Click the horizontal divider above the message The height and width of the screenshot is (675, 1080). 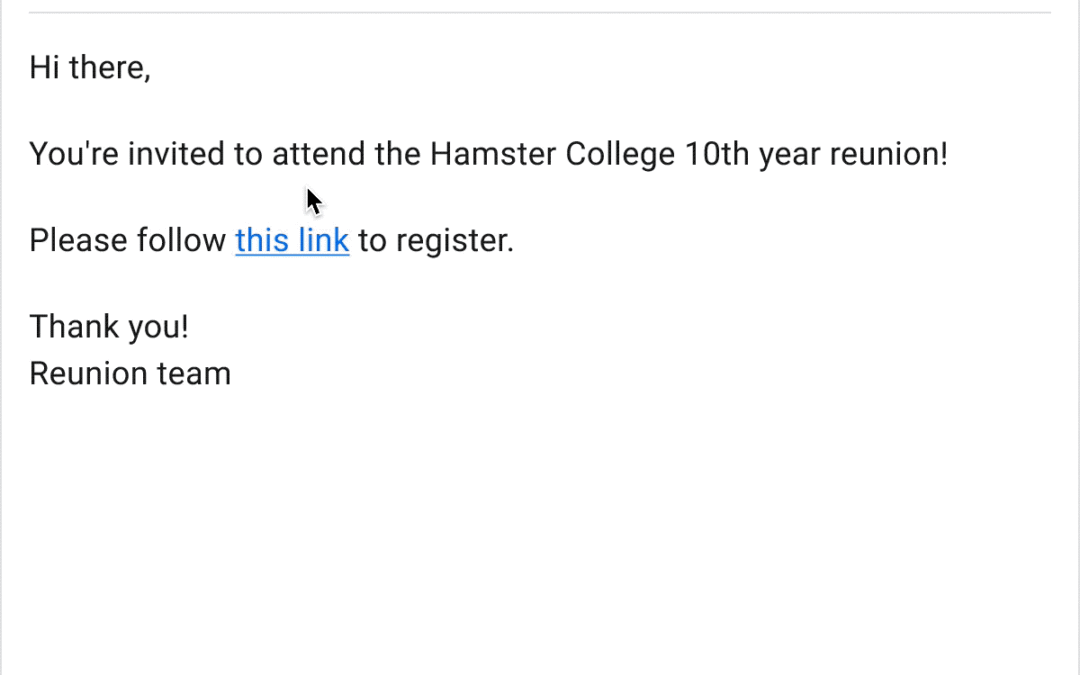pyautogui.click(x=540, y=12)
